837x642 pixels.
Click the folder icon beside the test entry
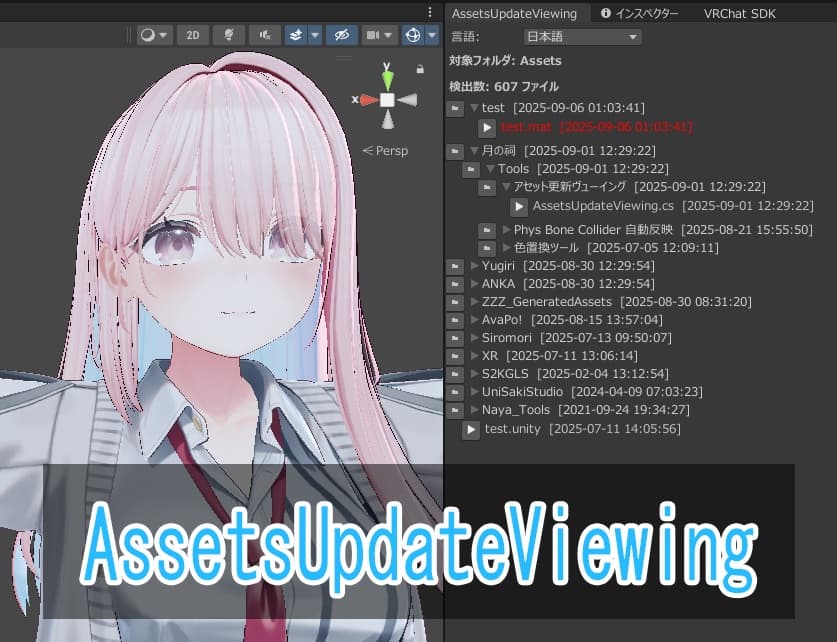click(455, 107)
